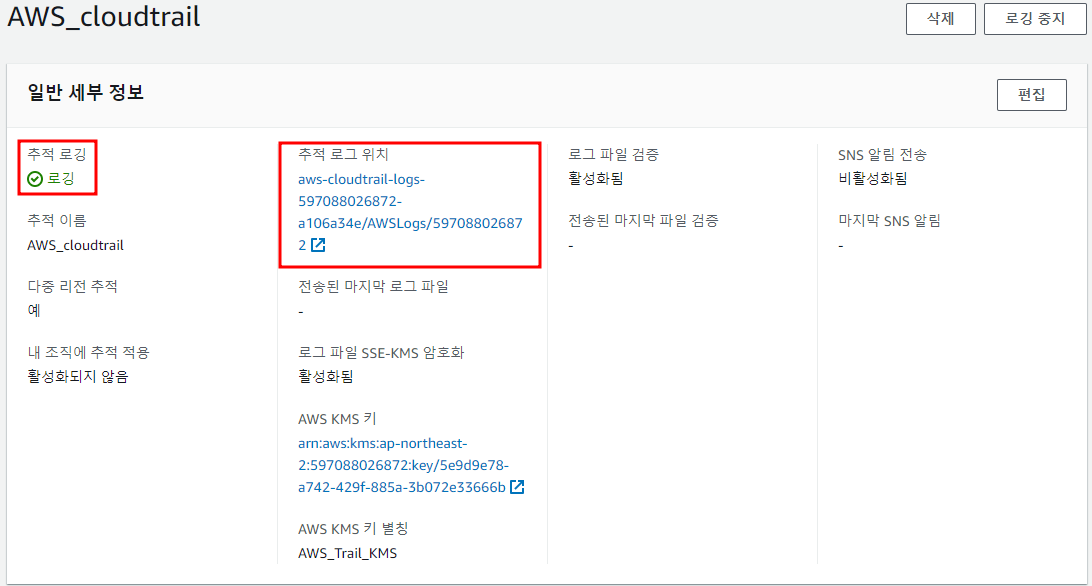The width and height of the screenshot is (1092, 586).
Task: Select the 추적 로그 위치 label
Action: [343, 154]
